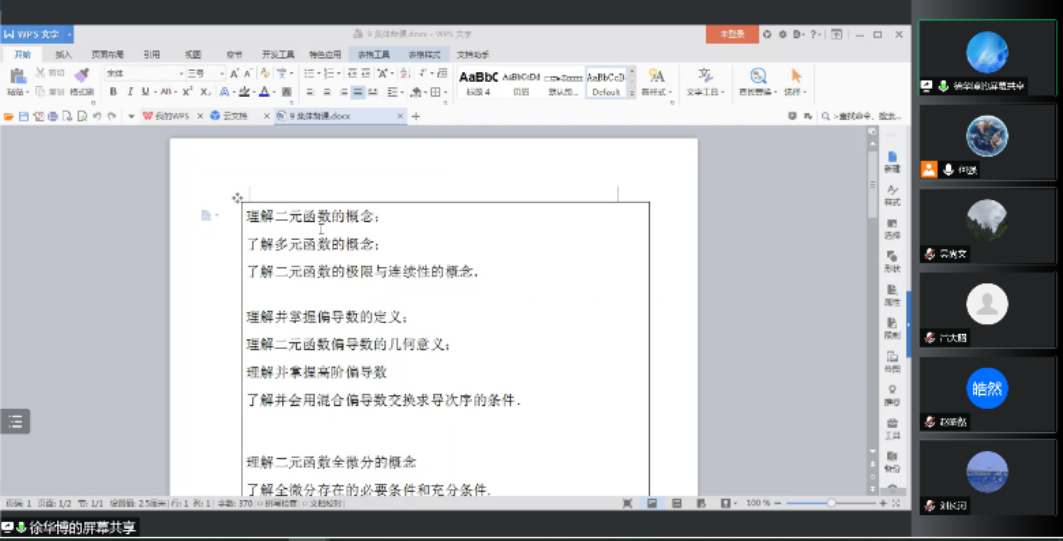The image size is (1063, 541).
Task: Toggle Bold formatting
Action: (x=113, y=92)
